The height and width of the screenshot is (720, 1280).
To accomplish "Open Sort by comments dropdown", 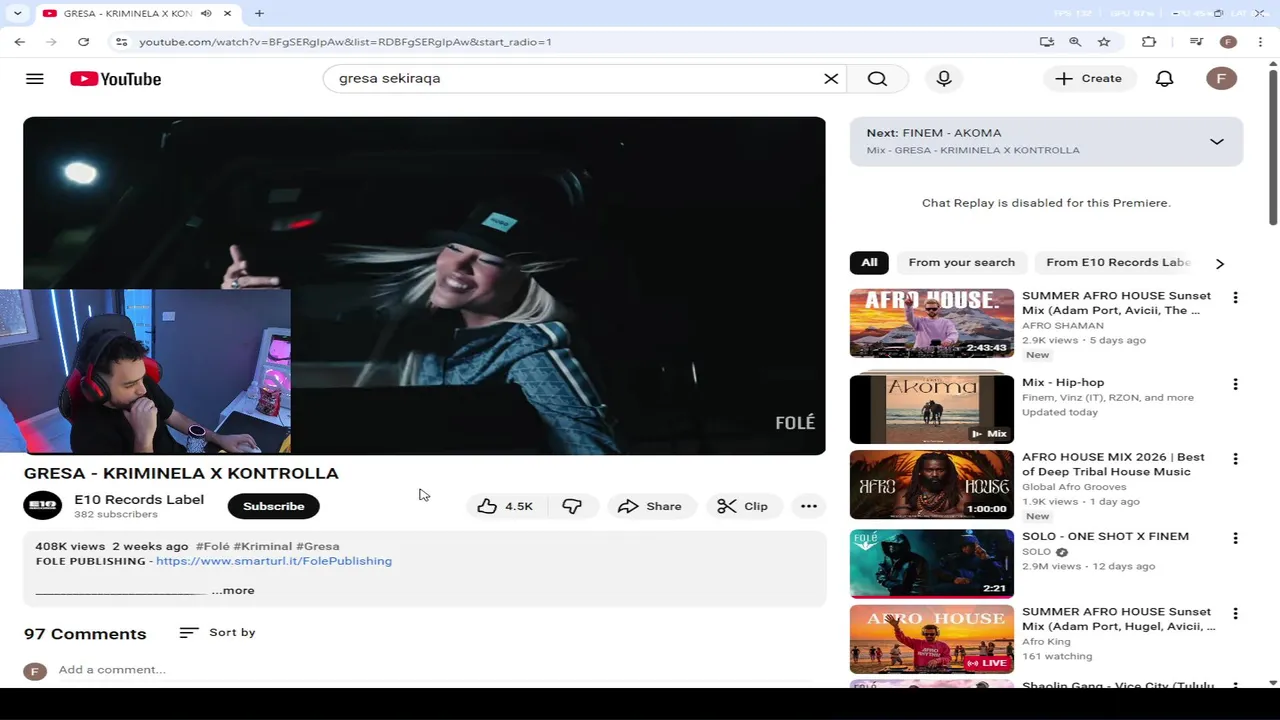I will click(217, 632).
